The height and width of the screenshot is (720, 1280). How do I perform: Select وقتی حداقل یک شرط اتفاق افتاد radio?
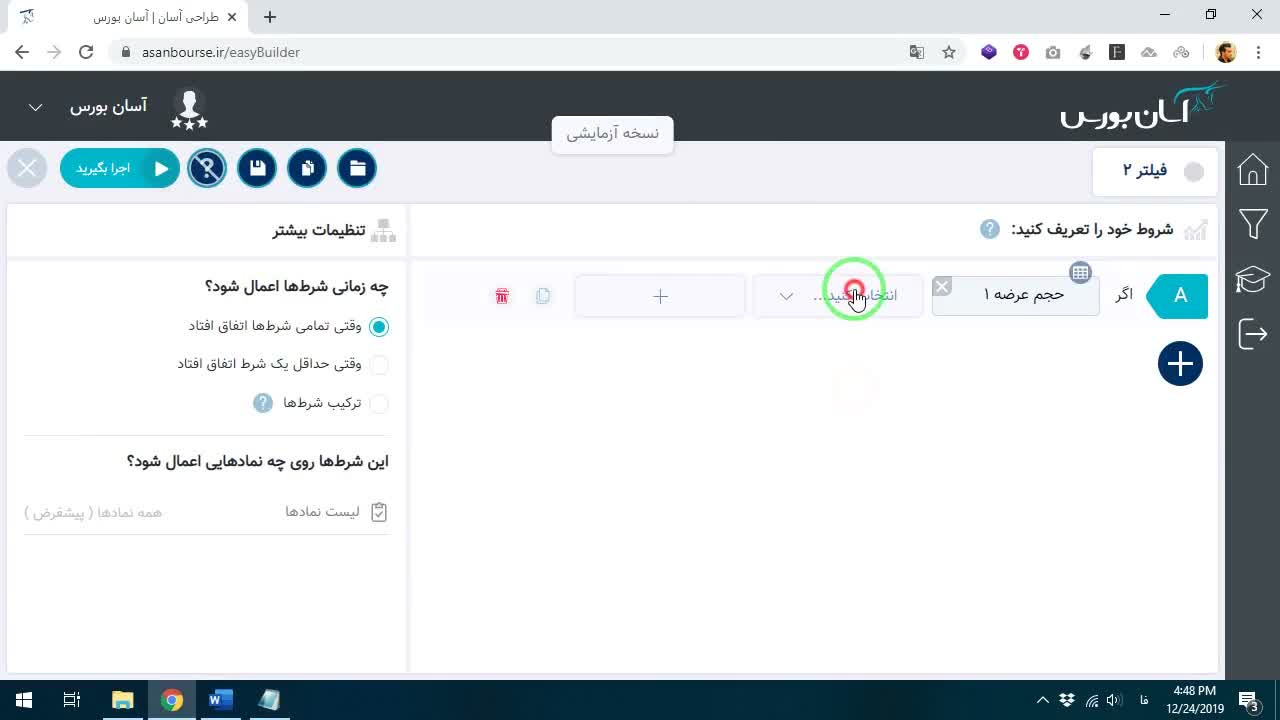click(x=379, y=365)
